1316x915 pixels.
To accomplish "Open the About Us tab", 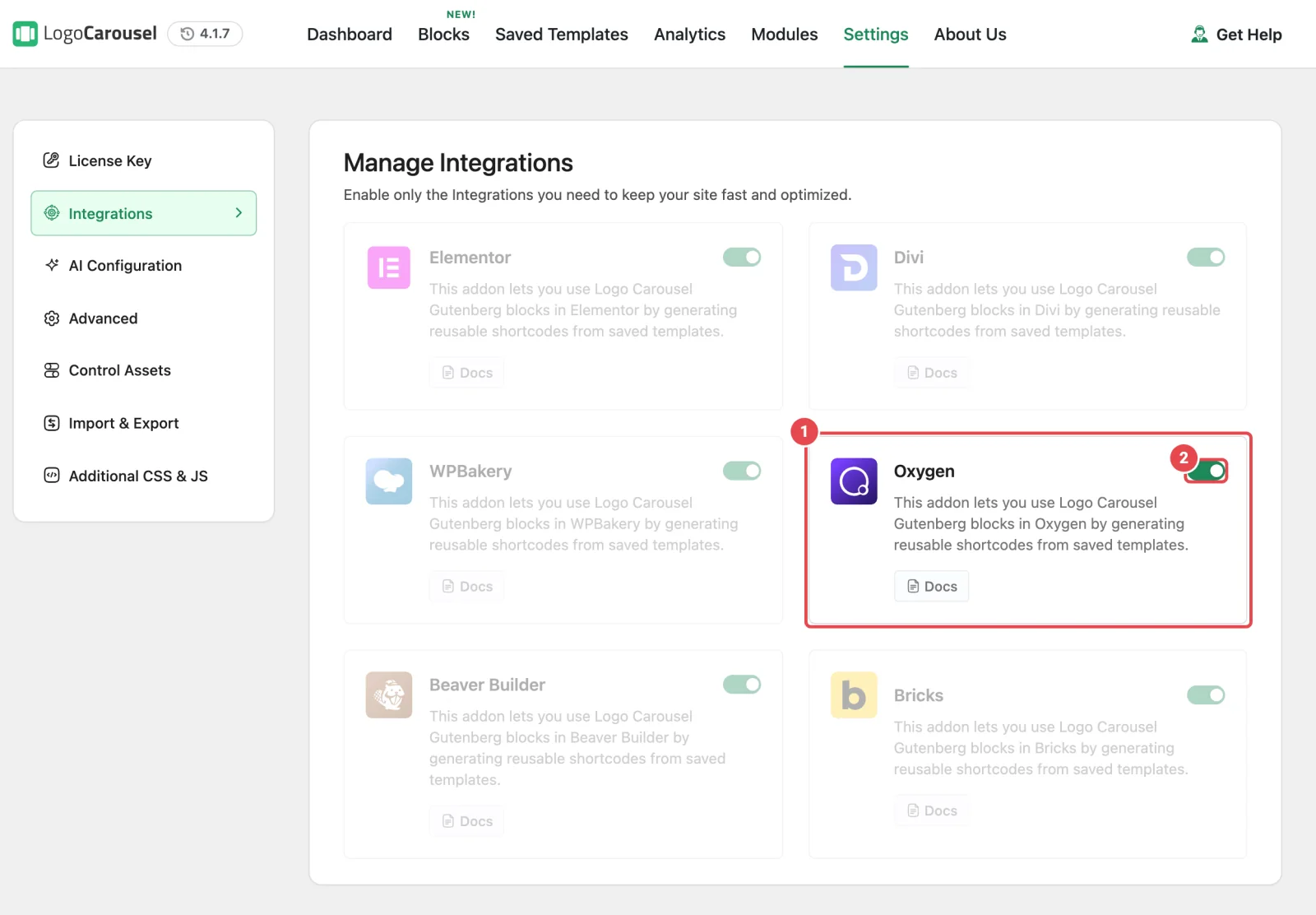I will pyautogui.click(x=970, y=35).
